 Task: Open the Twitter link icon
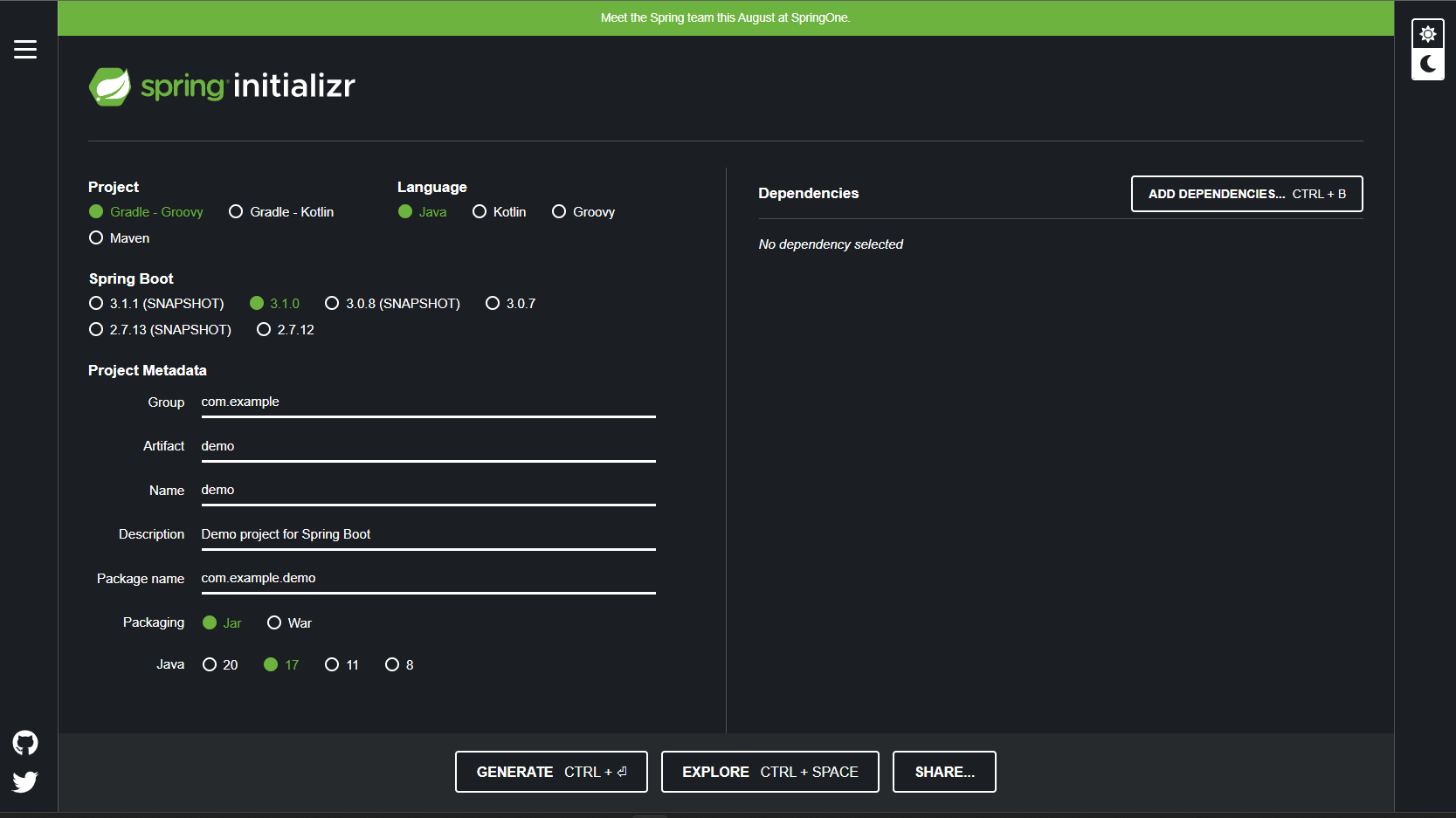click(x=25, y=781)
